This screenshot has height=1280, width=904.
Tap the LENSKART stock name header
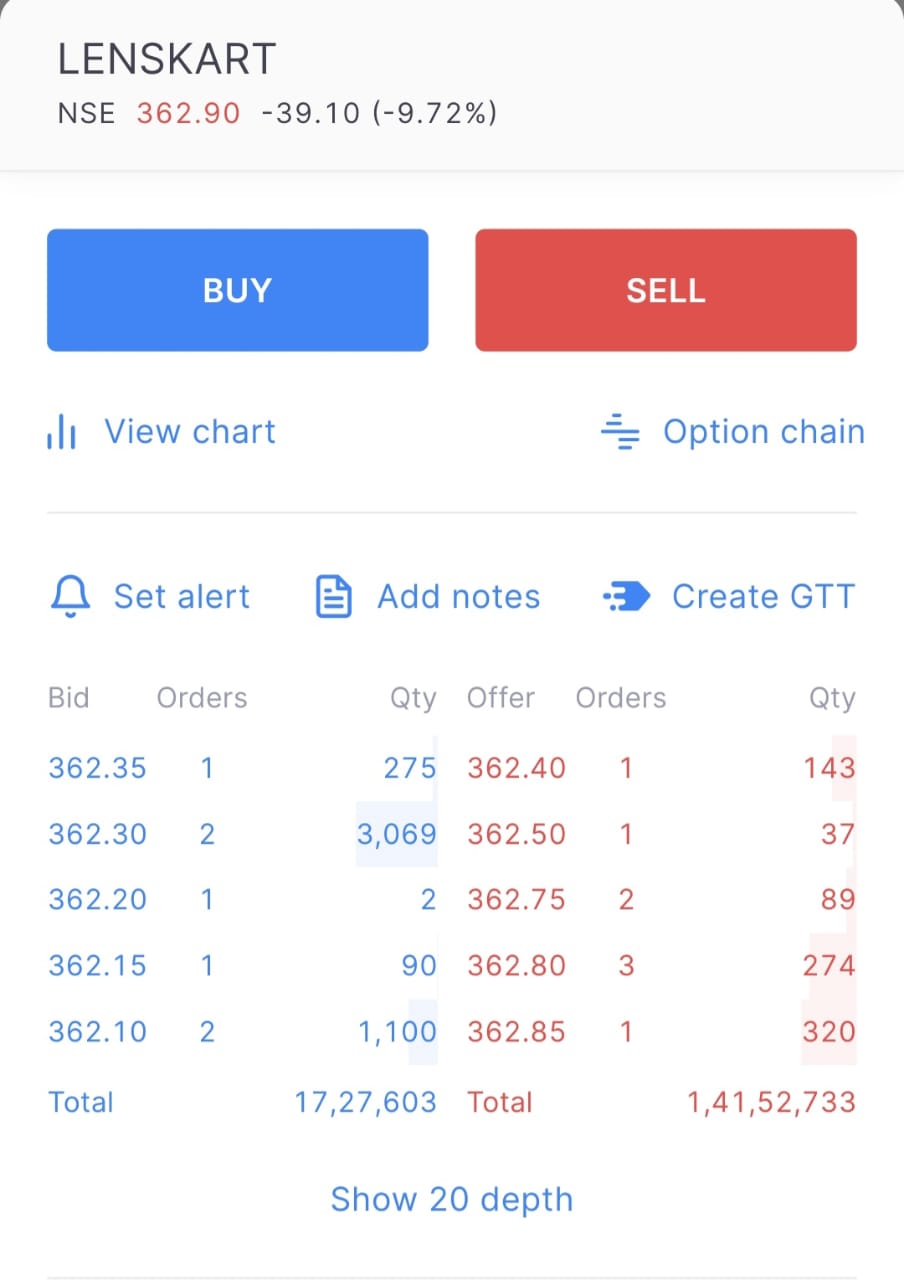(x=166, y=61)
